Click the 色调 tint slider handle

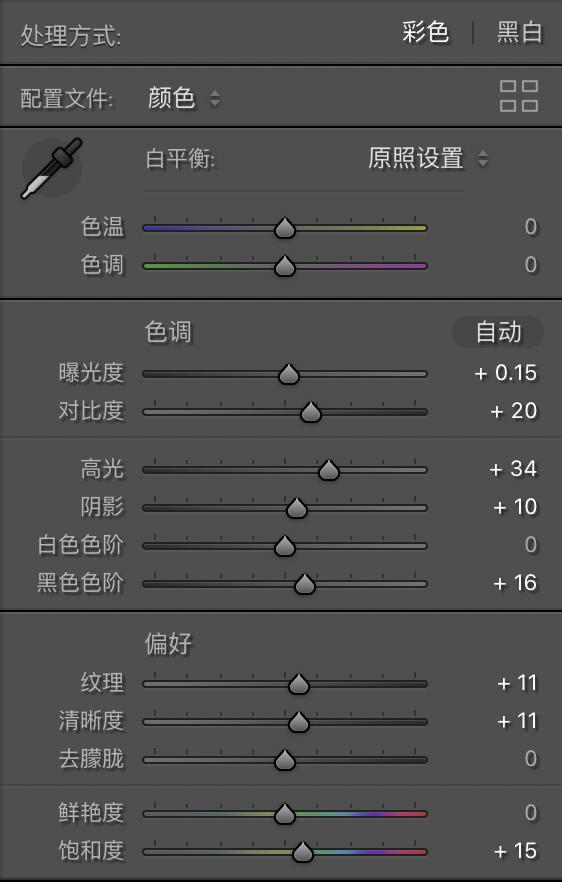tap(285, 266)
